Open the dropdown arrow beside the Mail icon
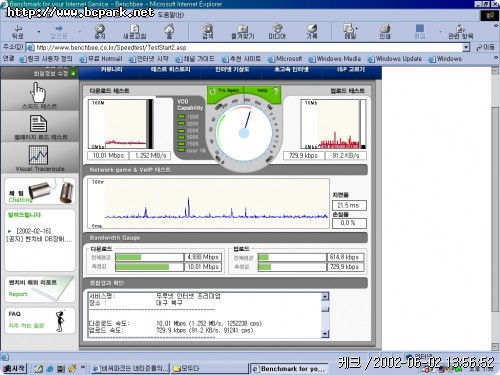 coord(357,29)
